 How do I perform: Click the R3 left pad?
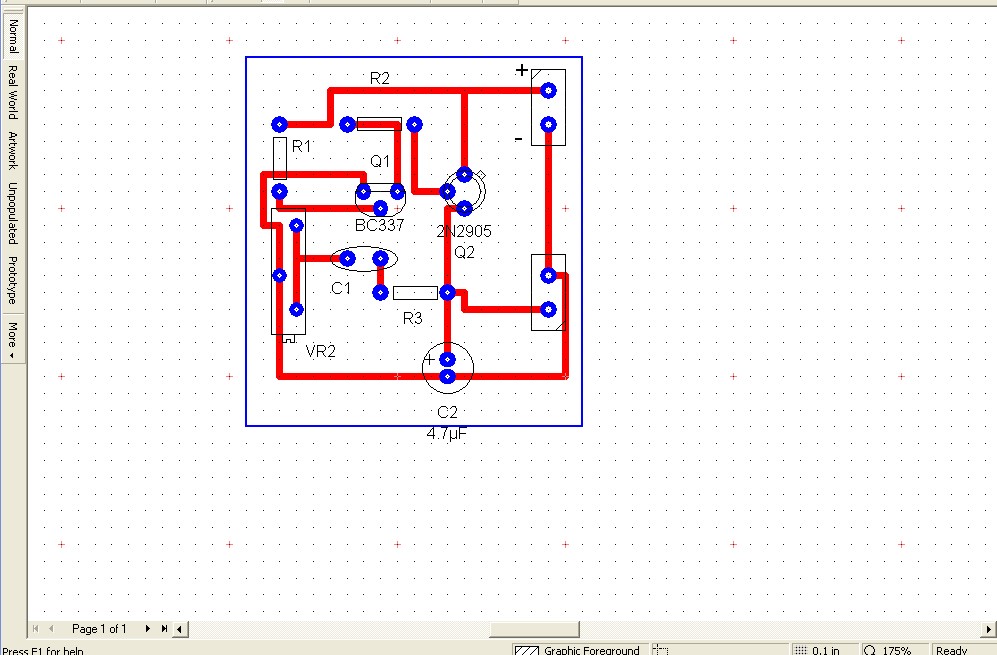point(380,292)
